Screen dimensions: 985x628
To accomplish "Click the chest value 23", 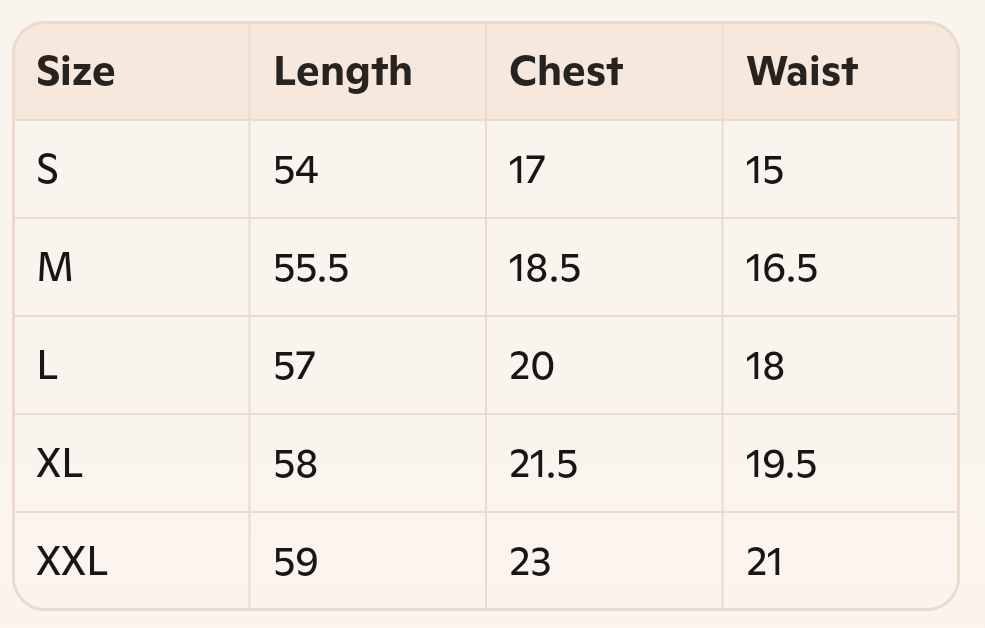I will point(530,561).
